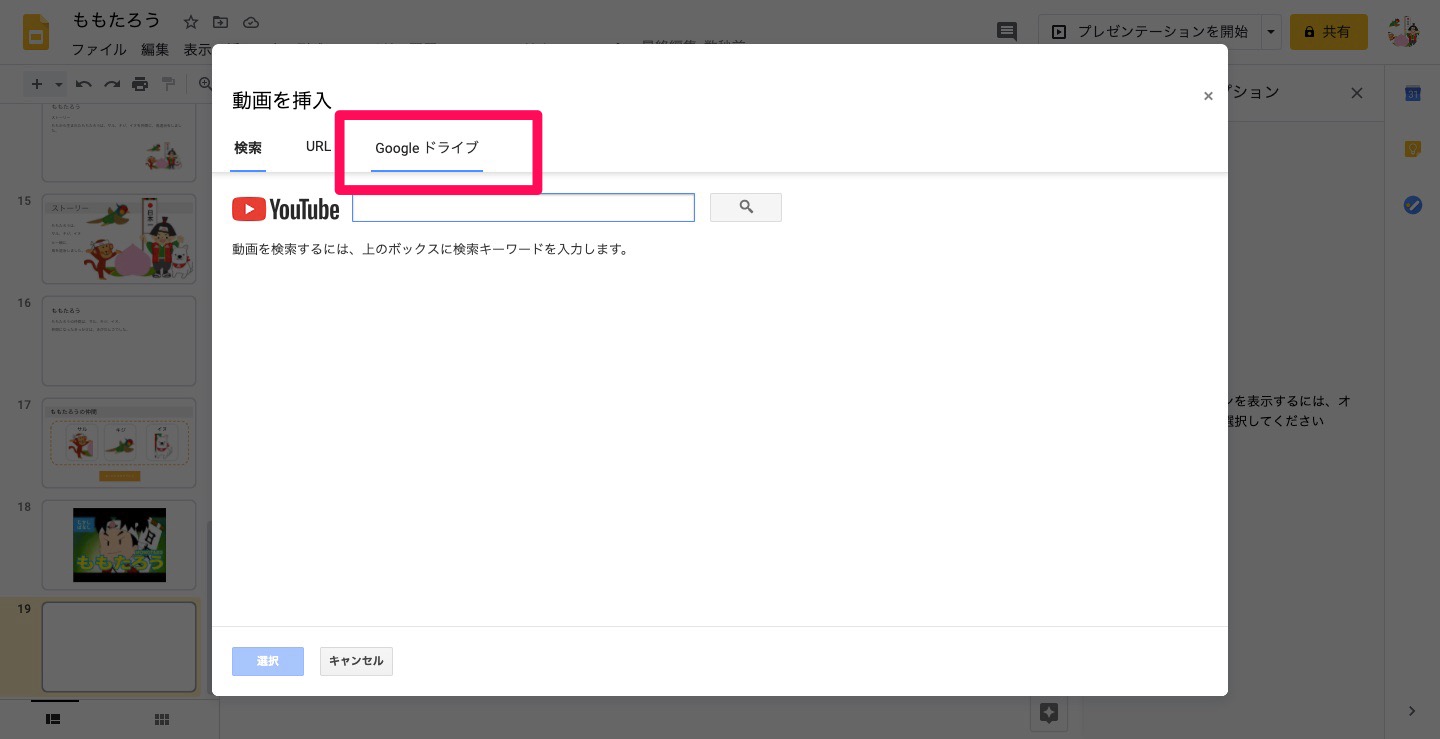Focus the YouTube search keyword box
1440x739 pixels.
coord(523,208)
